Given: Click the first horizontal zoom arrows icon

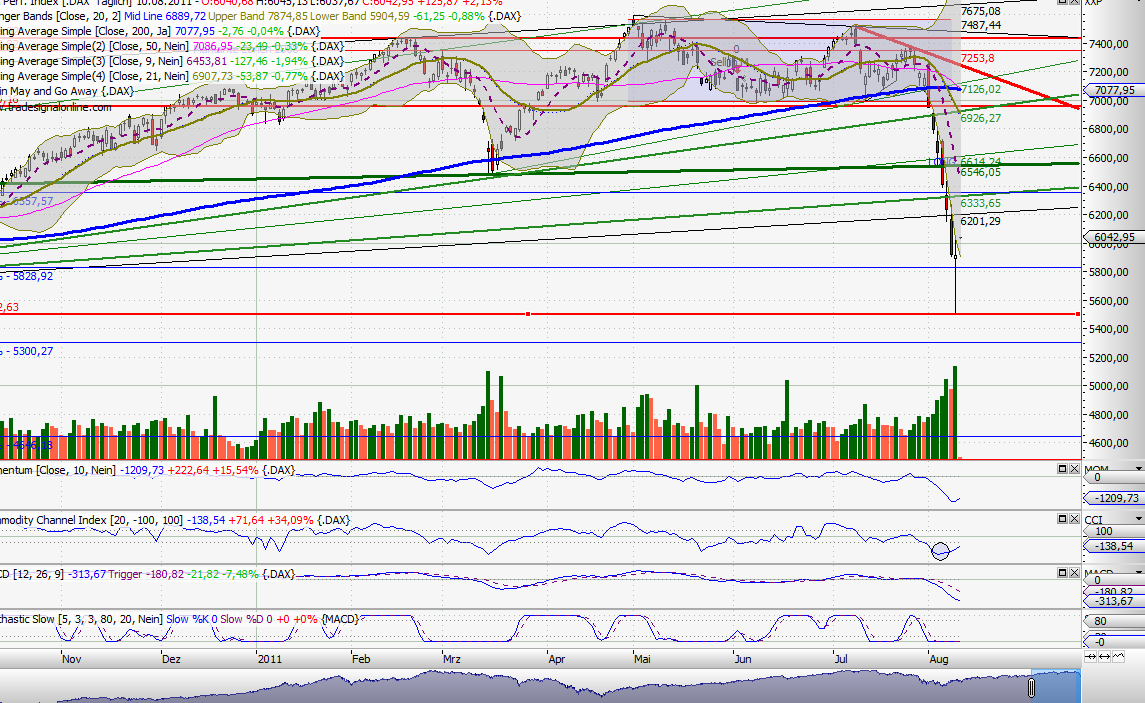Looking at the screenshot, I should (1092, 657).
